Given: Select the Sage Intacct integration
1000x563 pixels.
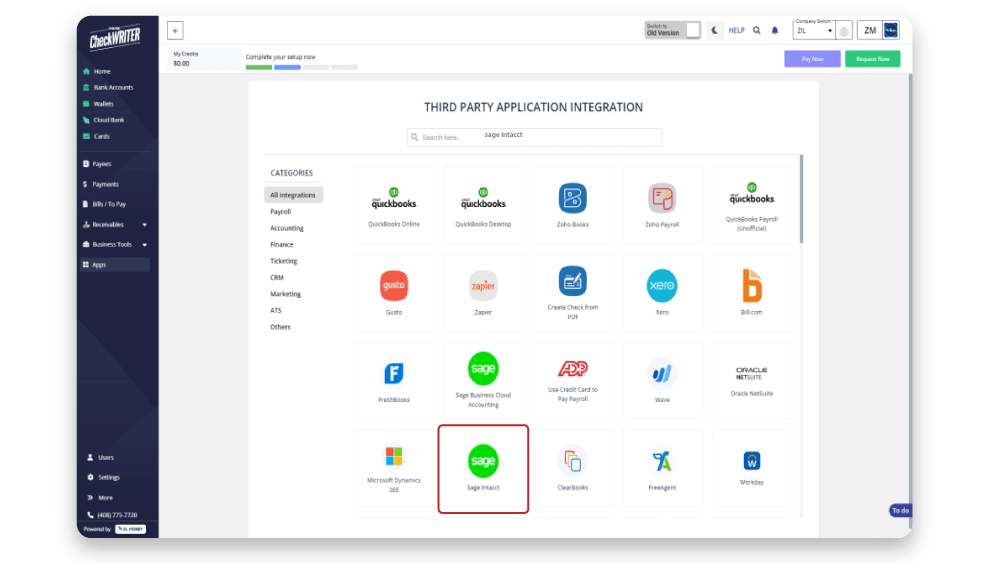Looking at the screenshot, I should 483,469.
